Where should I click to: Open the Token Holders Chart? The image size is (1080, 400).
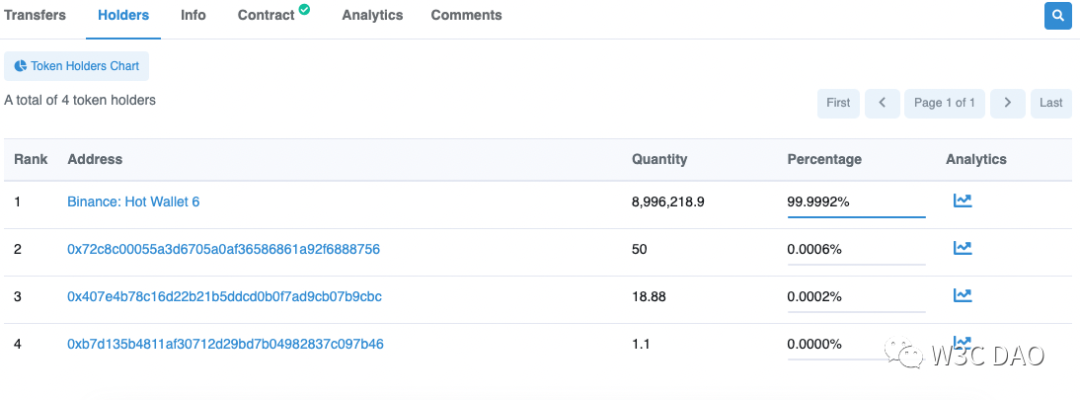click(77, 66)
